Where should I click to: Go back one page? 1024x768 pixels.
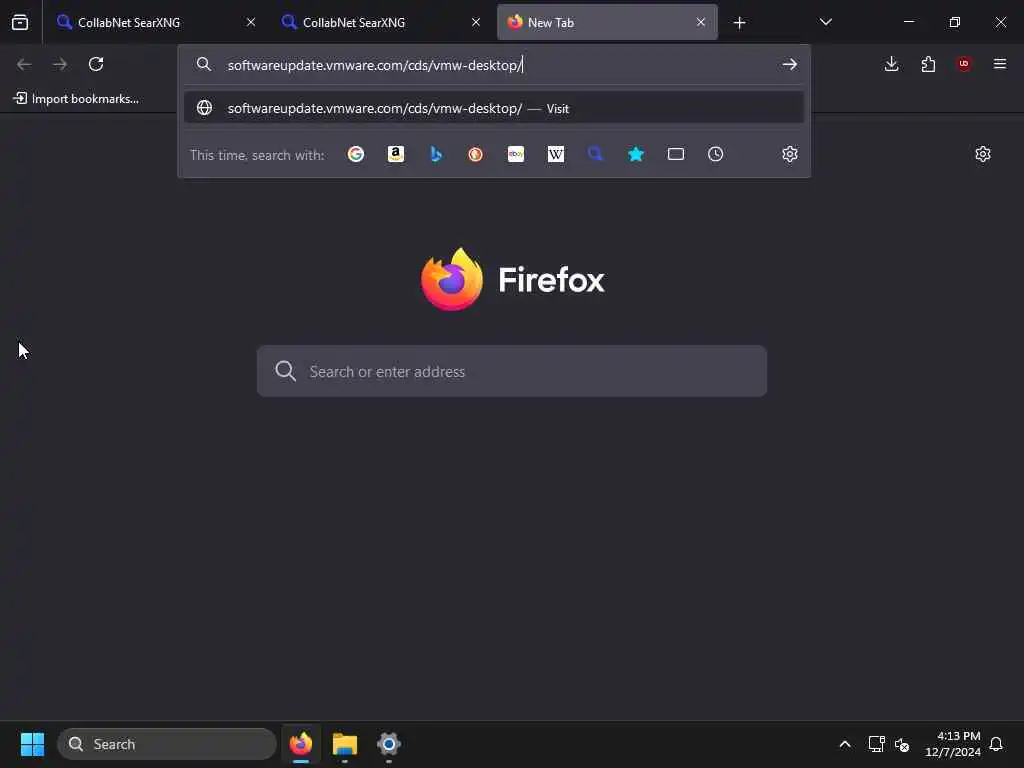(24, 64)
